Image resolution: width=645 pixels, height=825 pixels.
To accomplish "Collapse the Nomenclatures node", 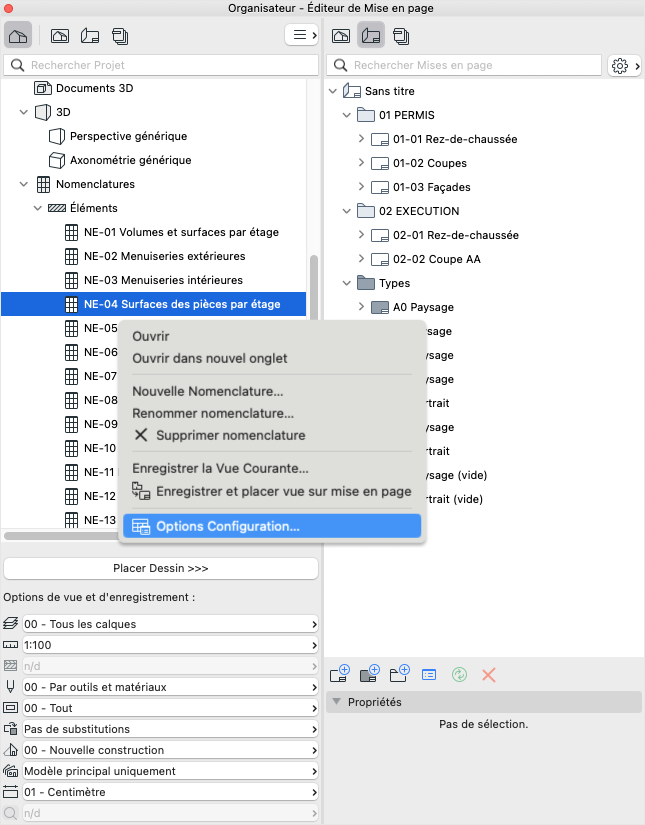I will 24,184.
